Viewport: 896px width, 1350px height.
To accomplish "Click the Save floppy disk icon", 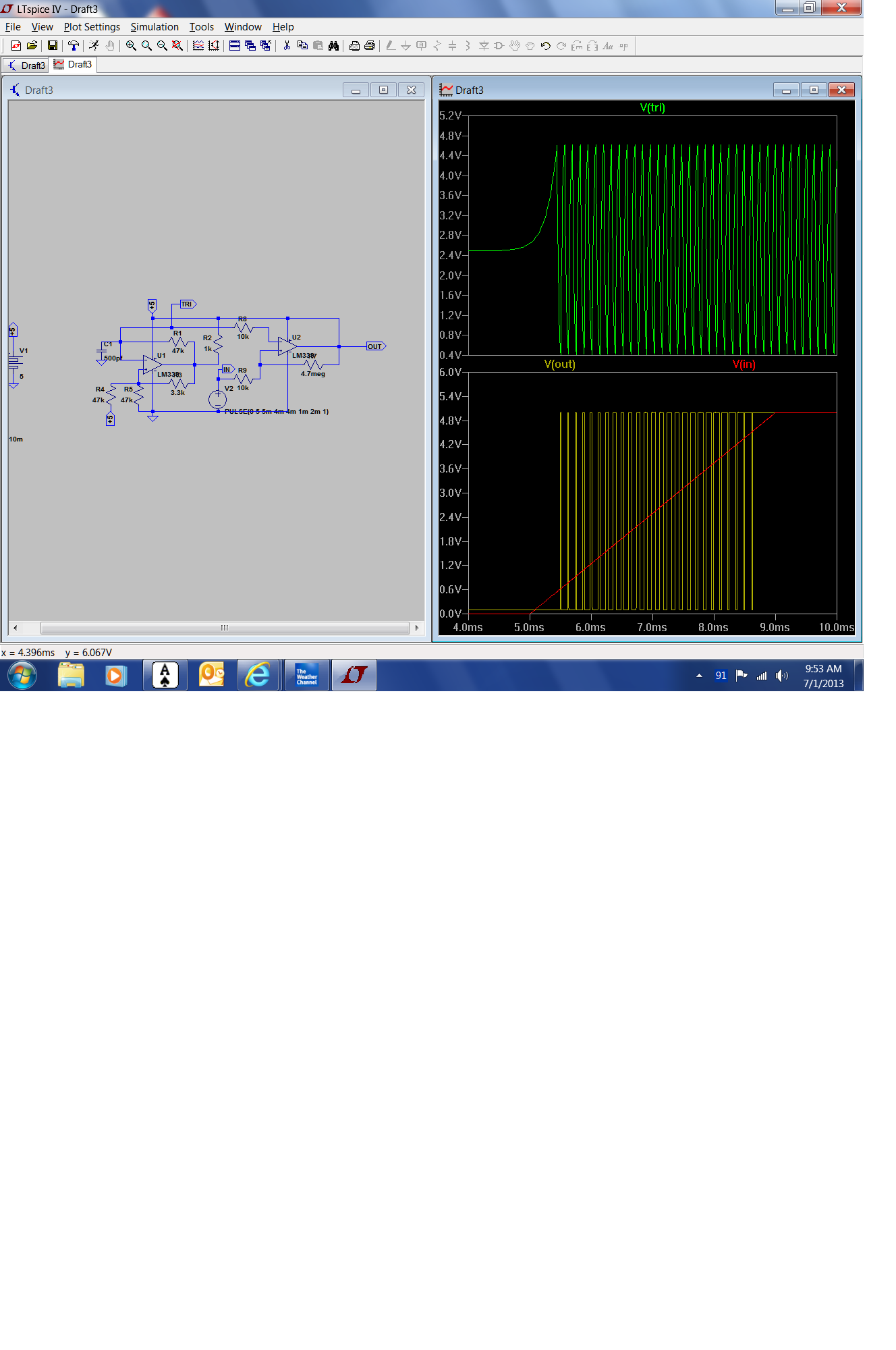I will click(x=53, y=46).
